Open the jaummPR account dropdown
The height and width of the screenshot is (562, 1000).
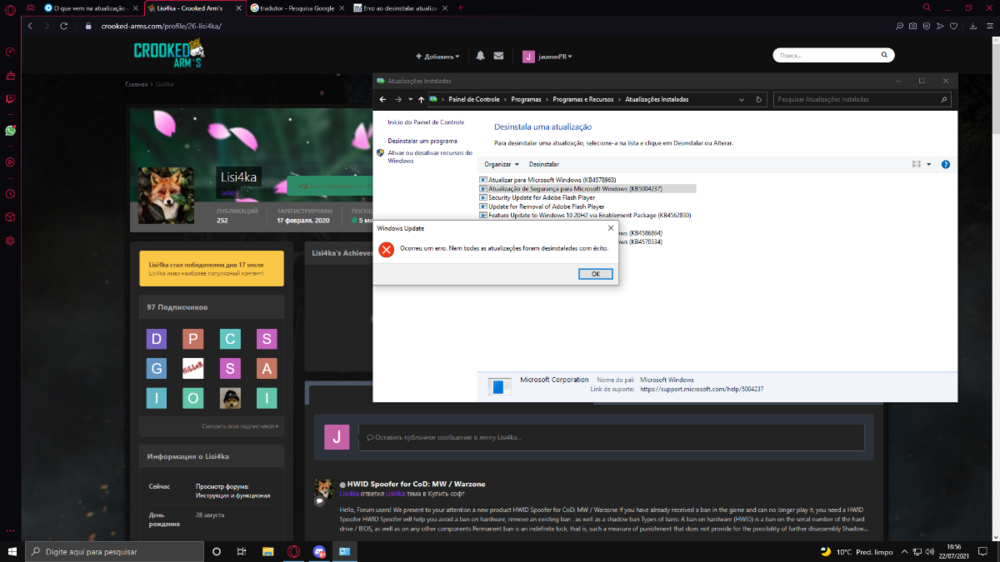click(558, 56)
